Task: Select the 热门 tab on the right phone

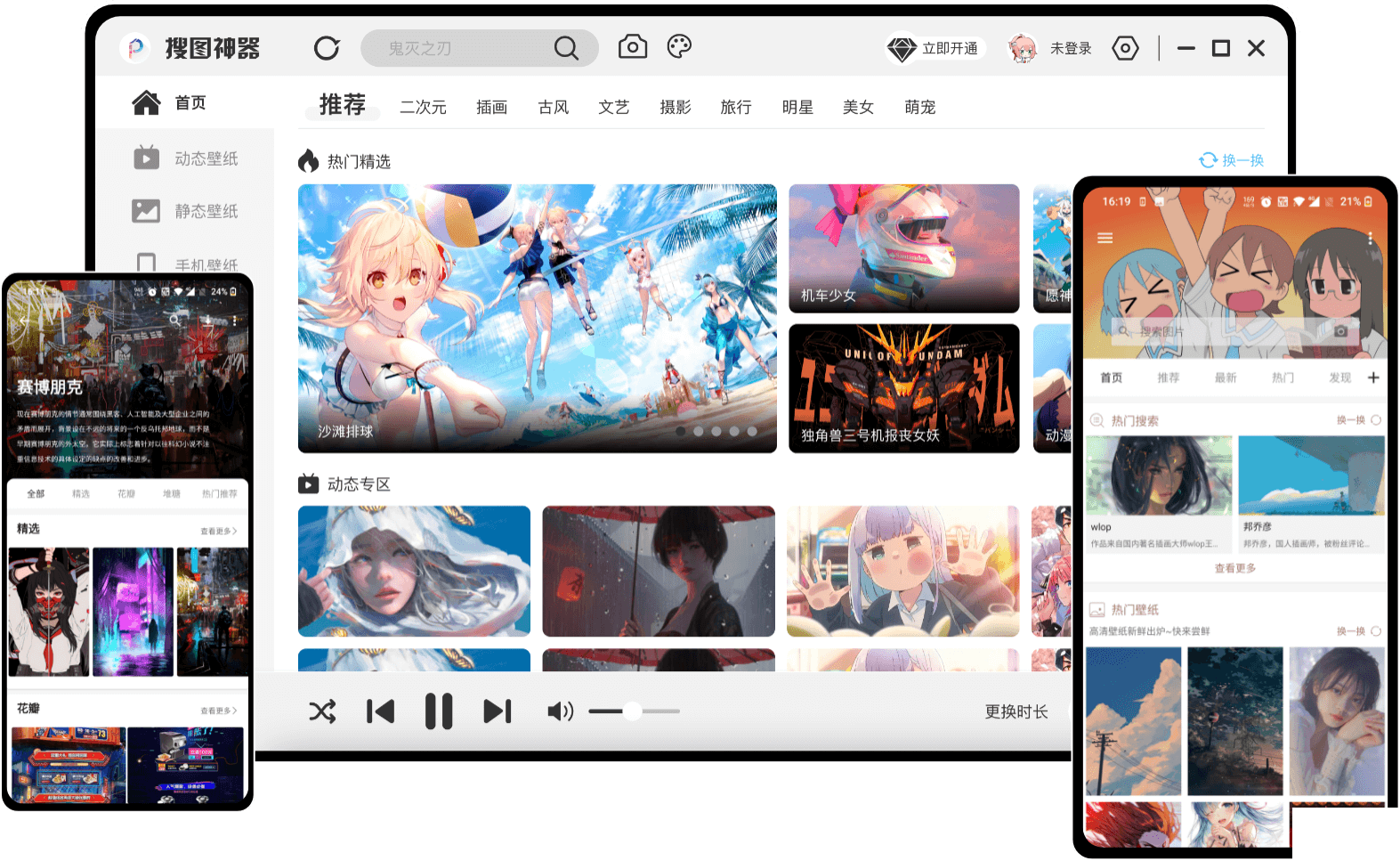Action: 1283,378
